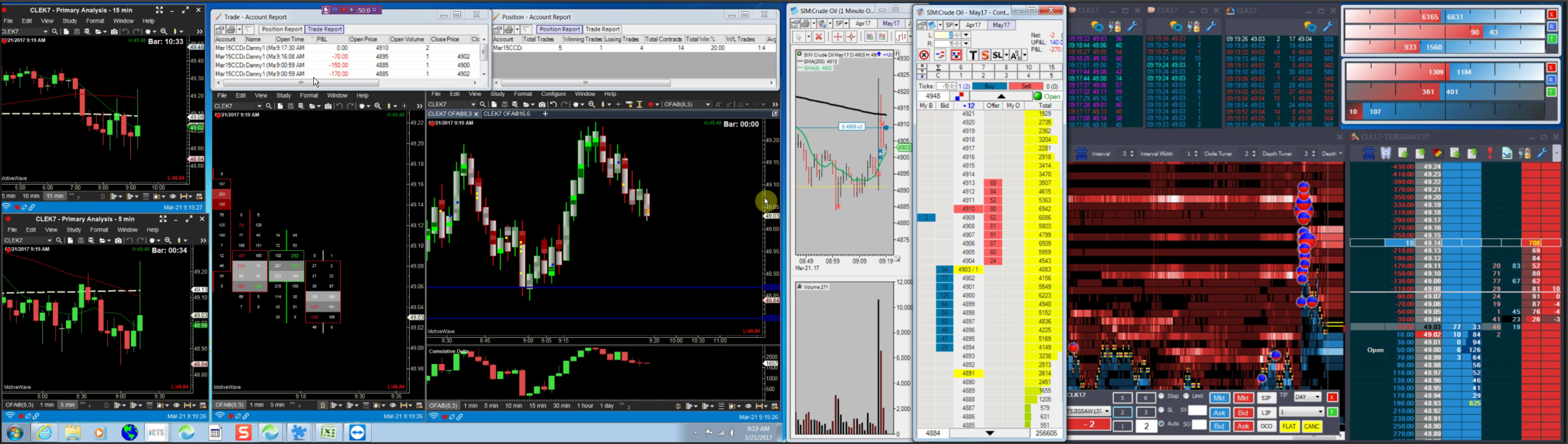Select the May17 tab in the Crude Oil chart window
This screenshot has width=1568, height=444.
(x=891, y=24)
